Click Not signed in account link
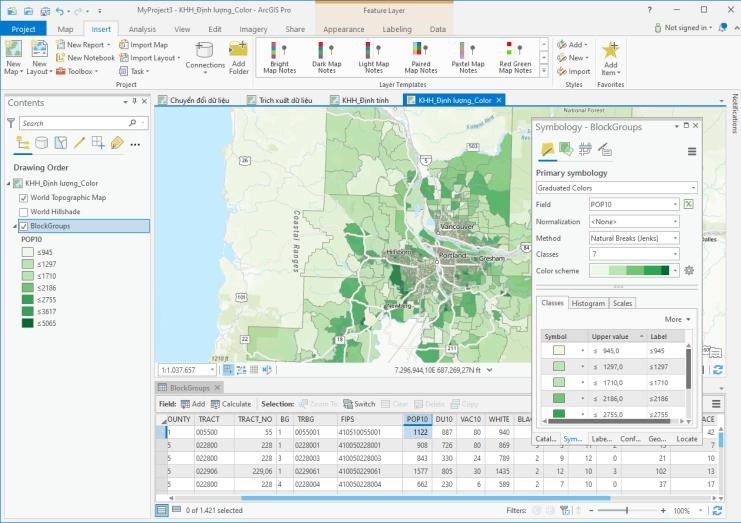 pos(683,28)
